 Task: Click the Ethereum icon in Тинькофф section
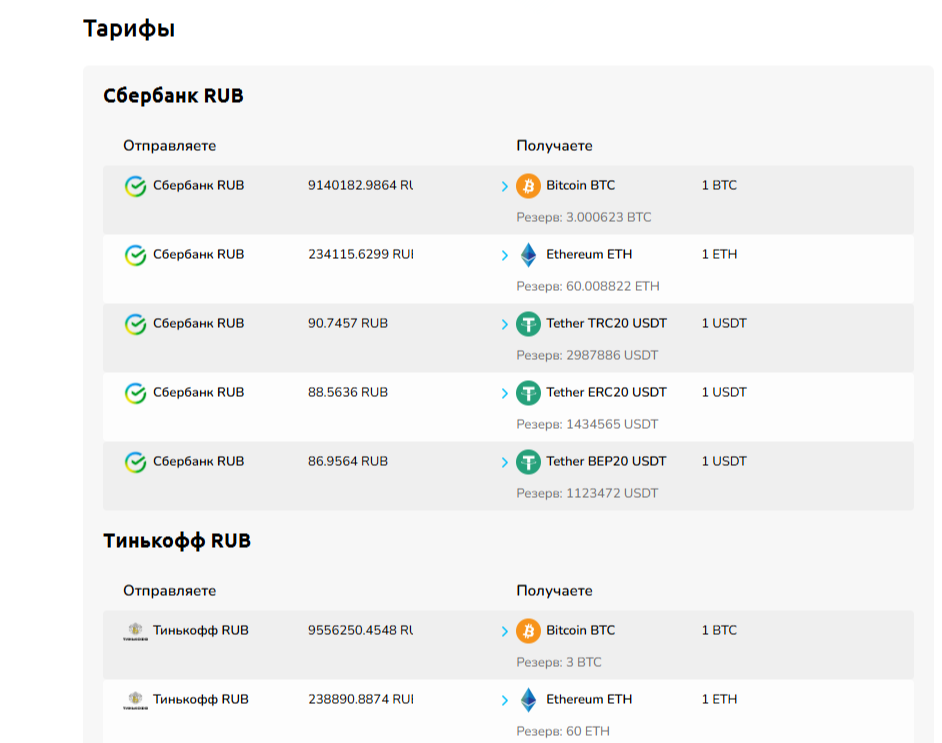tap(528, 700)
